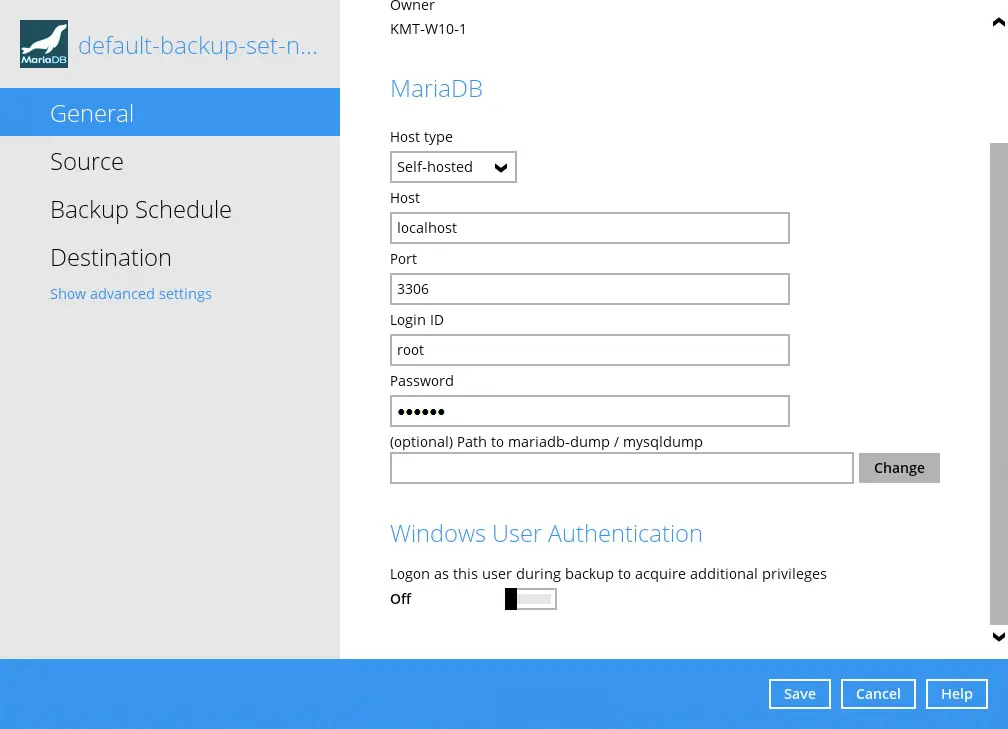Go to the Backup Schedule section

[170, 209]
